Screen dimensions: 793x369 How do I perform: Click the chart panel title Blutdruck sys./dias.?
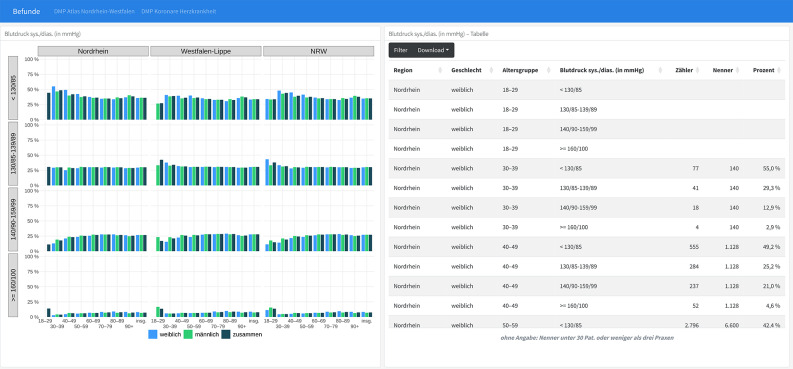click(42, 34)
